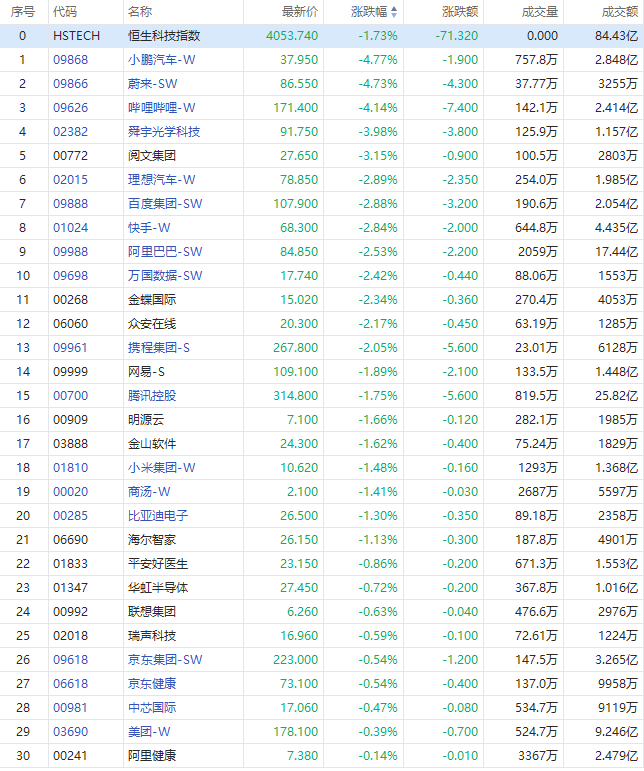This screenshot has height=771, width=644.
Task: Open stock link 小鹏汽车-W
Action: pos(162,60)
